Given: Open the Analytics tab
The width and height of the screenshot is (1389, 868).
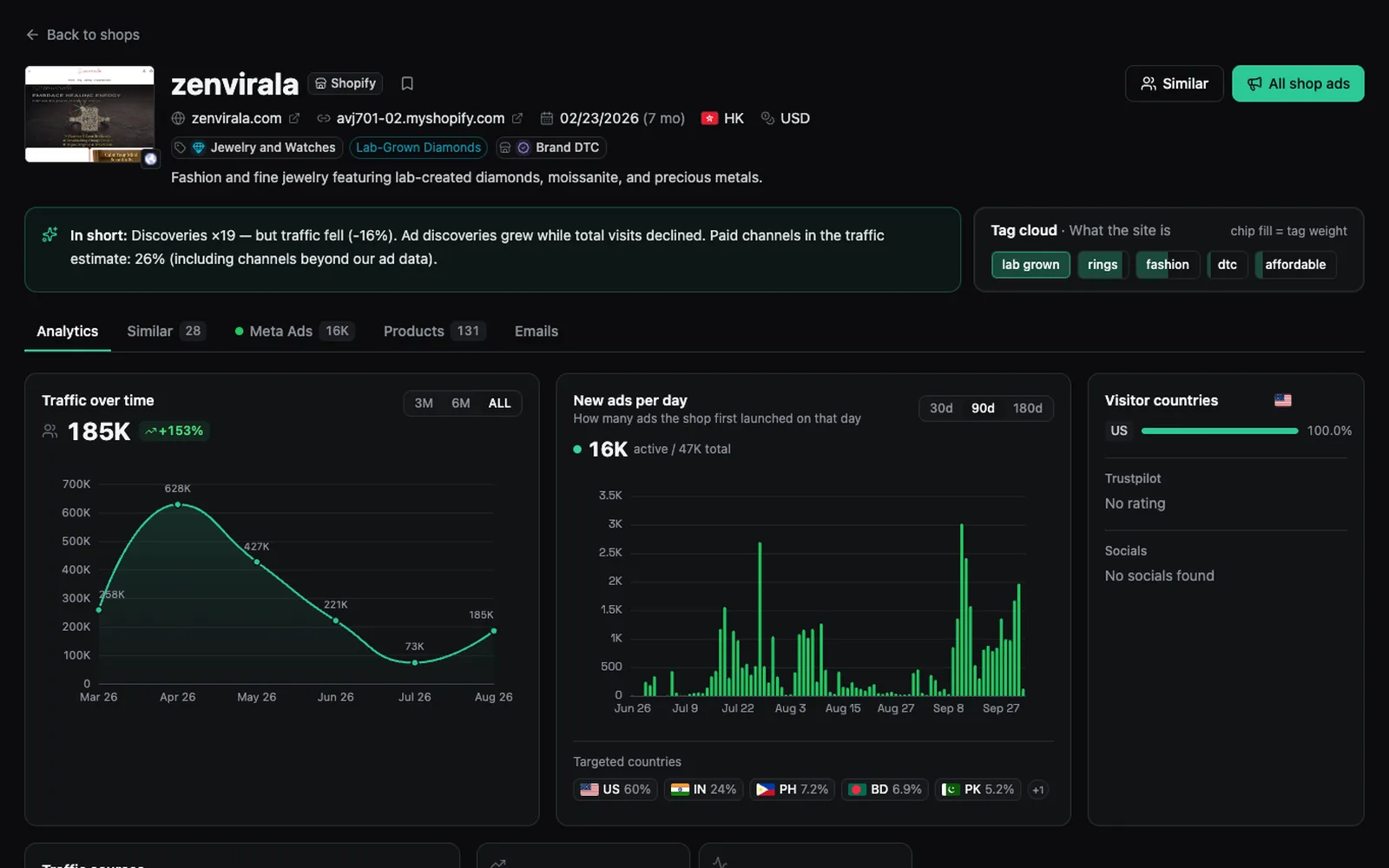Looking at the screenshot, I should [68, 332].
